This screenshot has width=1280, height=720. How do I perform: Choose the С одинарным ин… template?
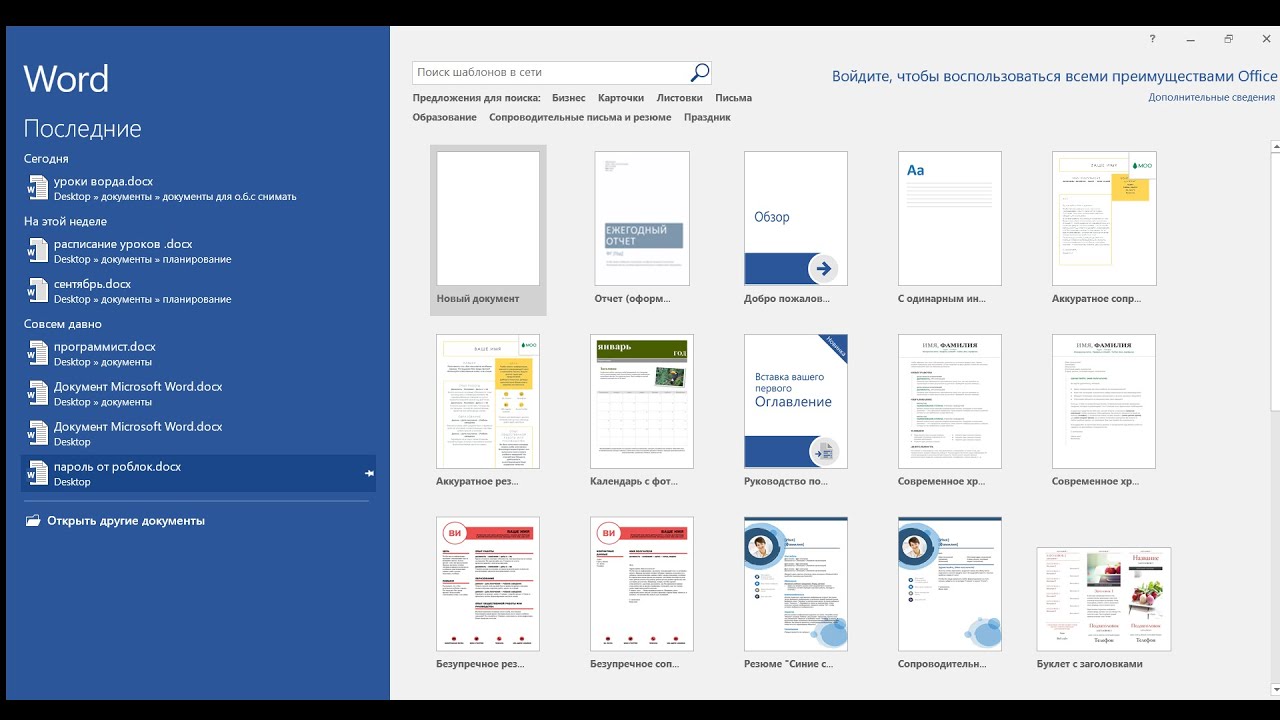point(950,229)
